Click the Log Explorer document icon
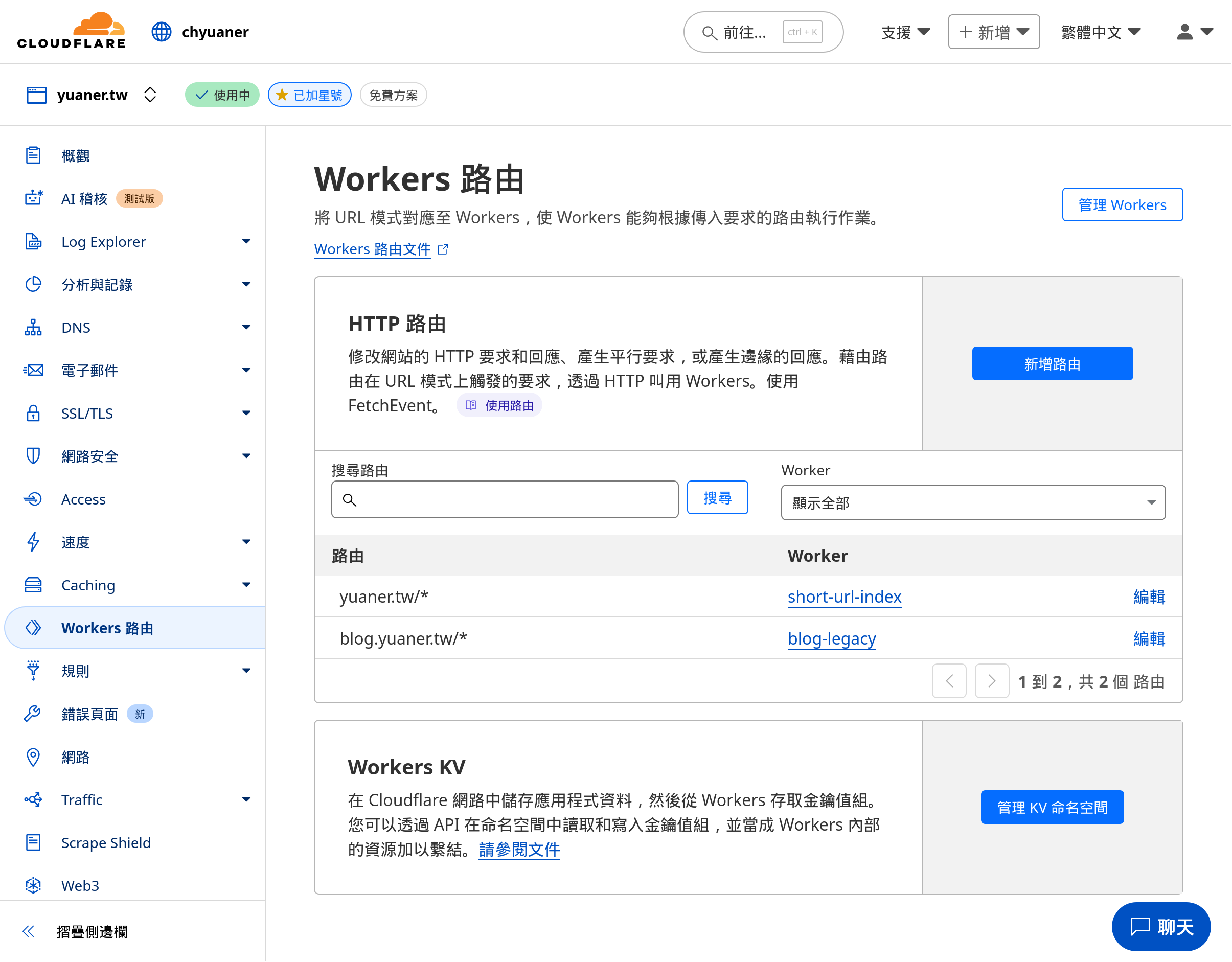This screenshot has width=1232, height=962. 33,241
